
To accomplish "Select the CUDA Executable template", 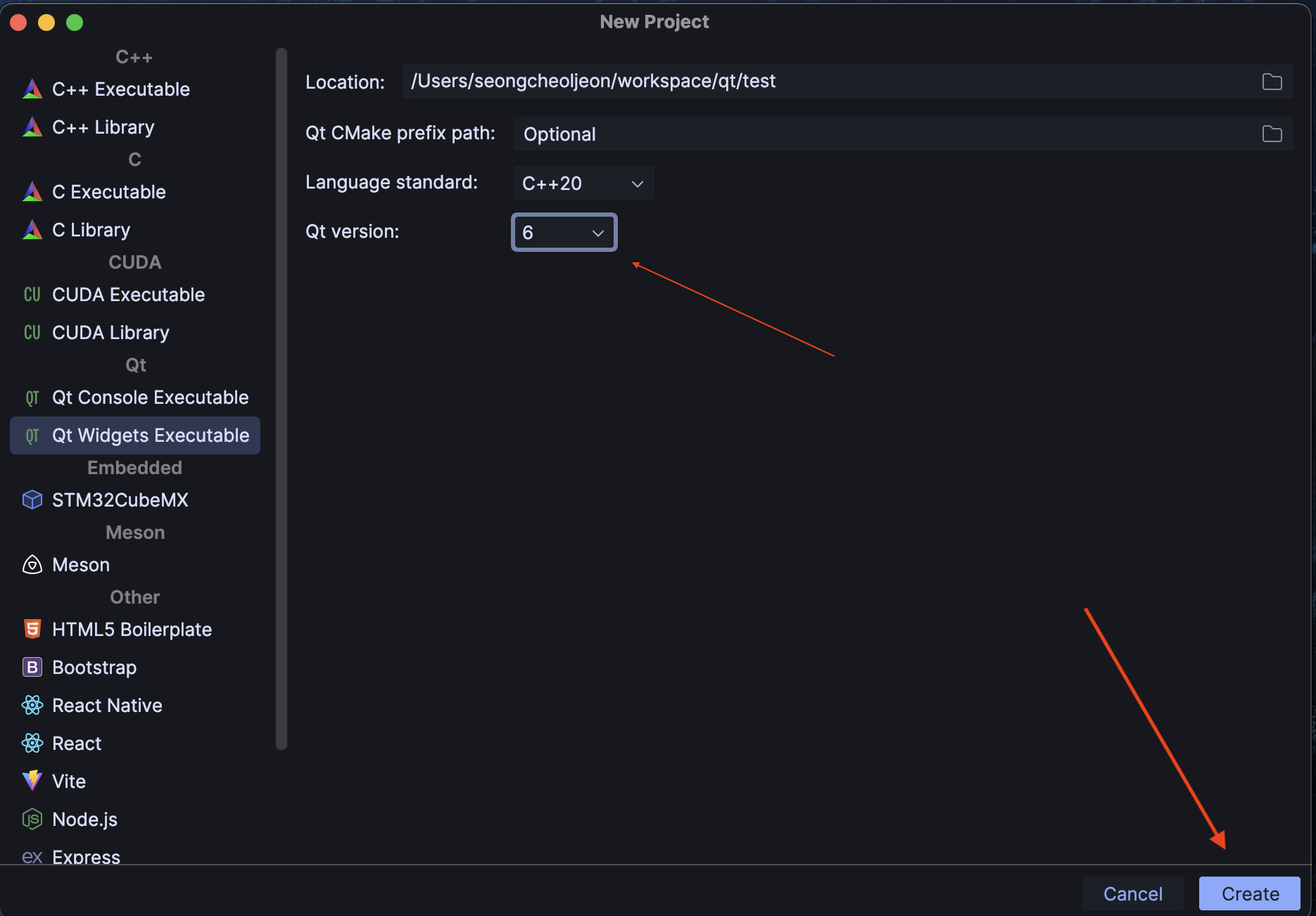I will (128, 294).
